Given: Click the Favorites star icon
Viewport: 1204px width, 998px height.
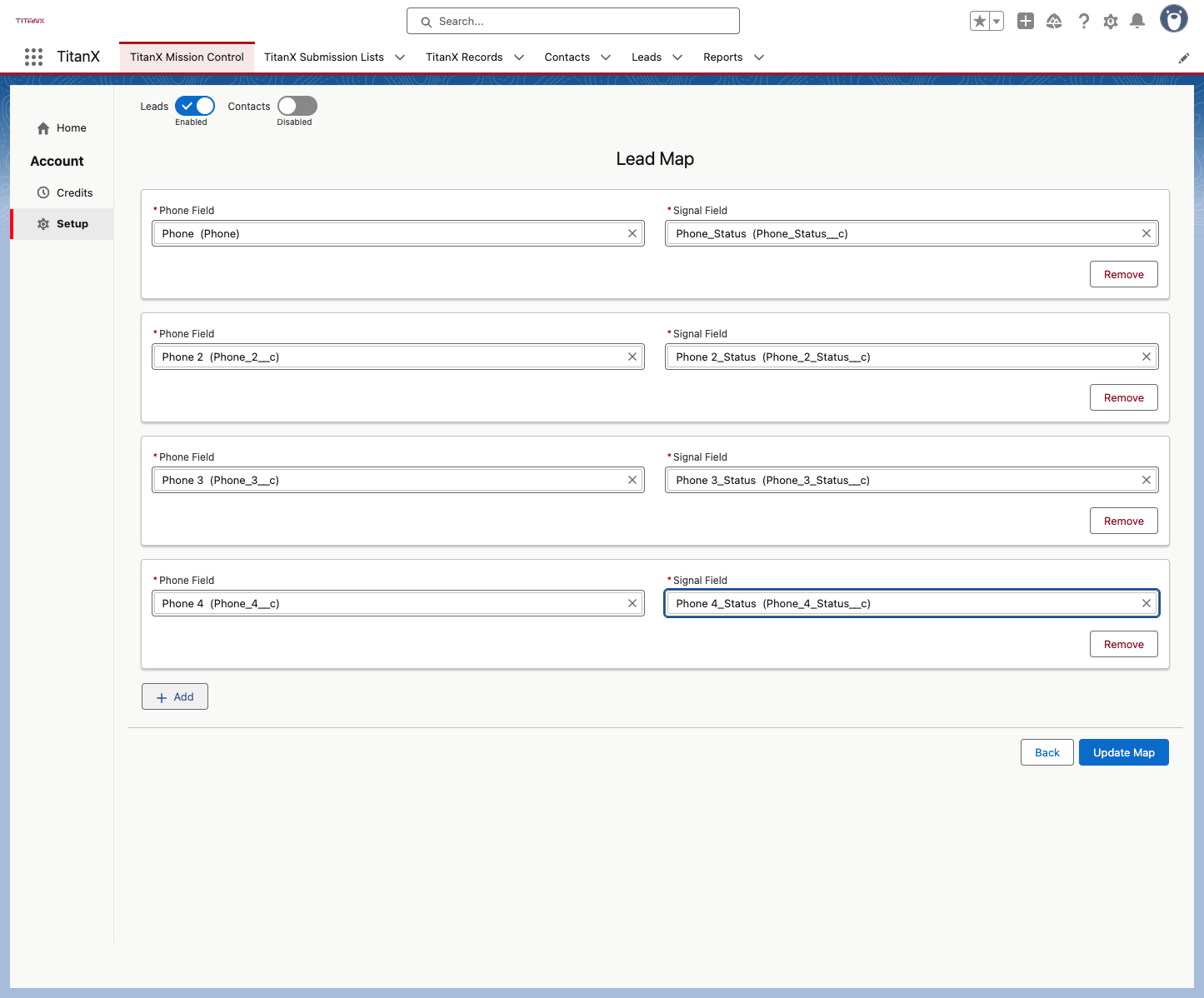Looking at the screenshot, I should click(980, 21).
